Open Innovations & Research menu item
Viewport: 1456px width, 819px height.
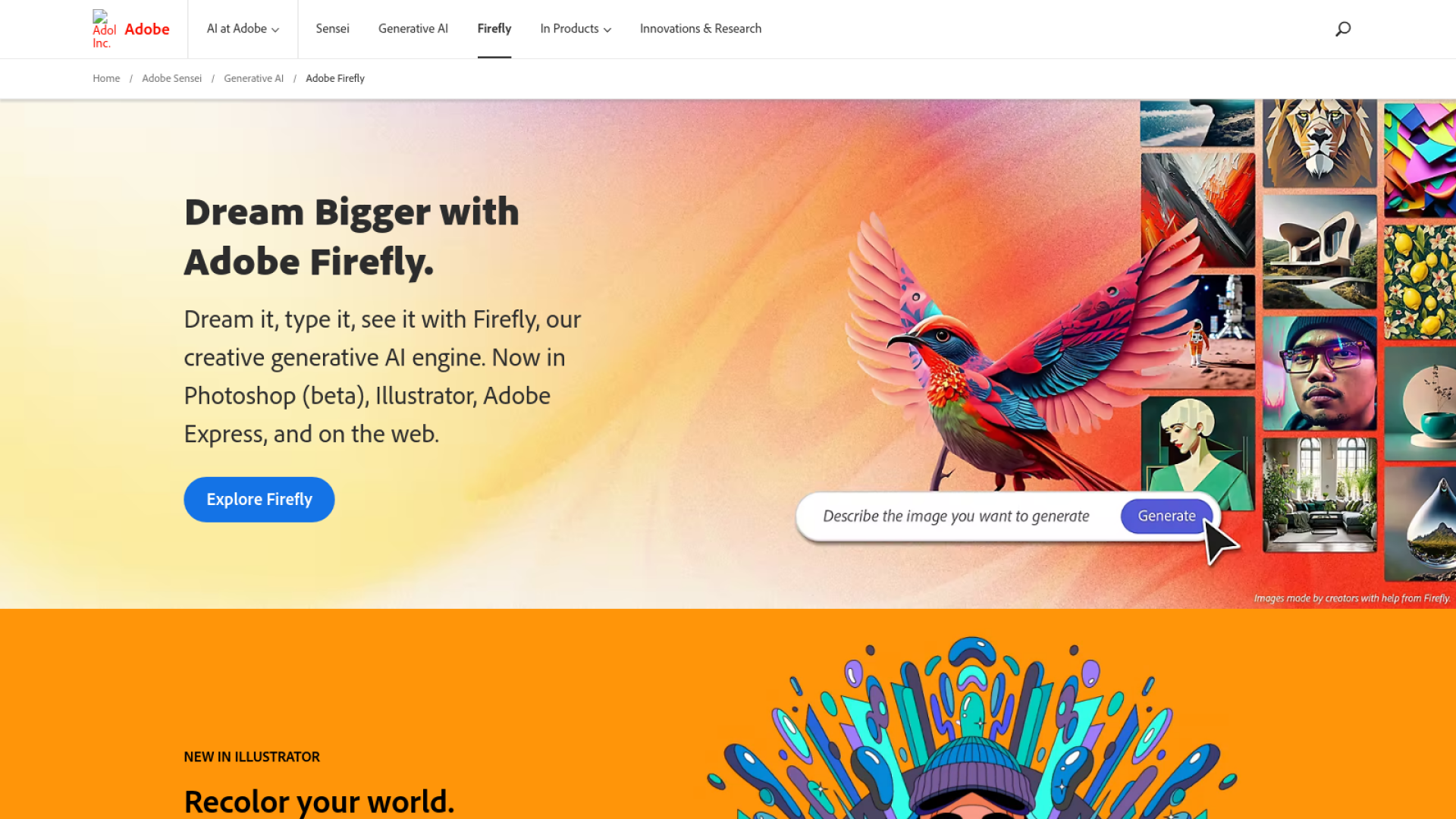pyautogui.click(x=701, y=29)
